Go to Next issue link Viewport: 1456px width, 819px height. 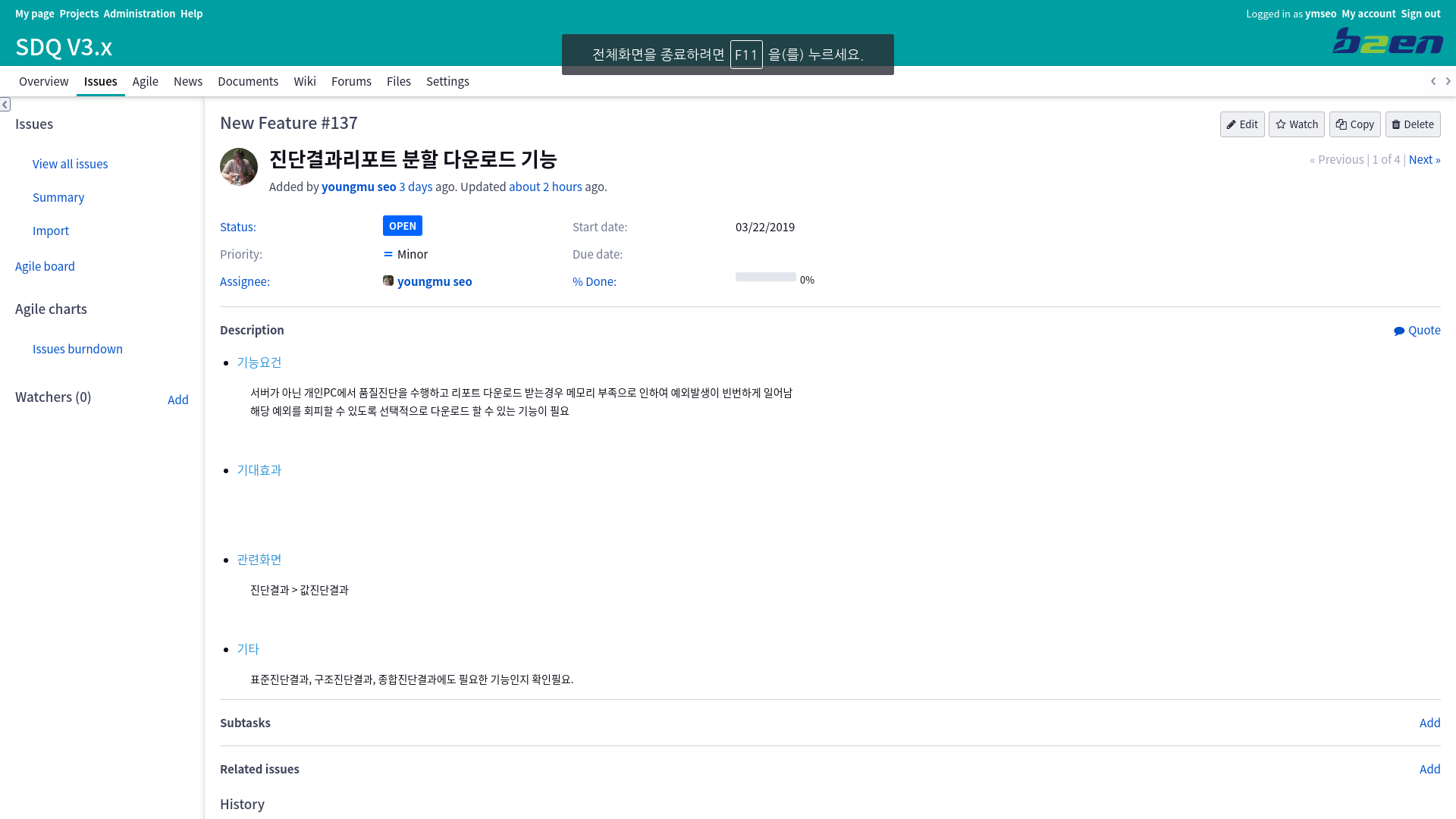[x=1423, y=159]
